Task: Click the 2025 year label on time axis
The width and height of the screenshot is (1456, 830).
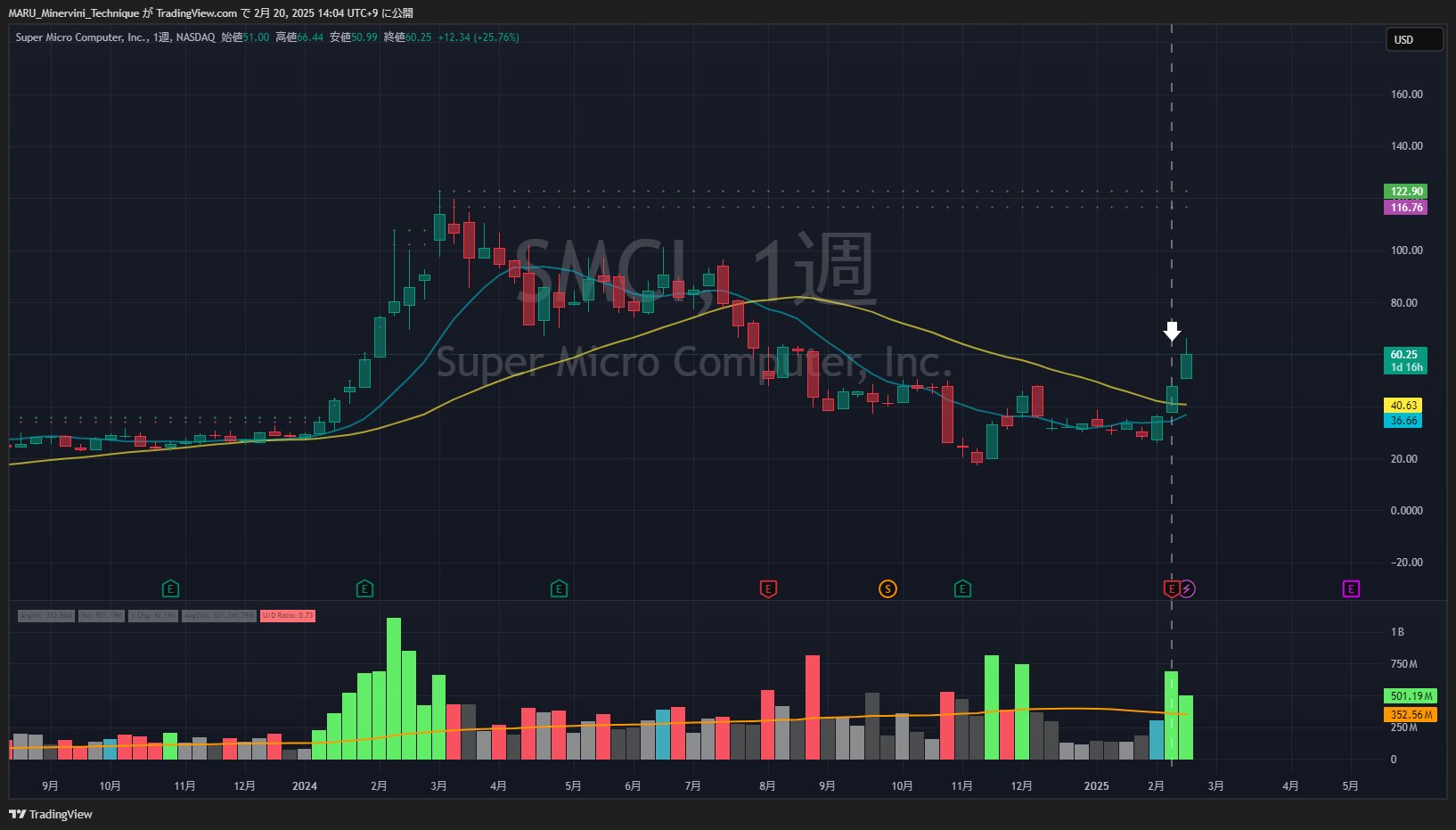Action: click(x=1097, y=785)
